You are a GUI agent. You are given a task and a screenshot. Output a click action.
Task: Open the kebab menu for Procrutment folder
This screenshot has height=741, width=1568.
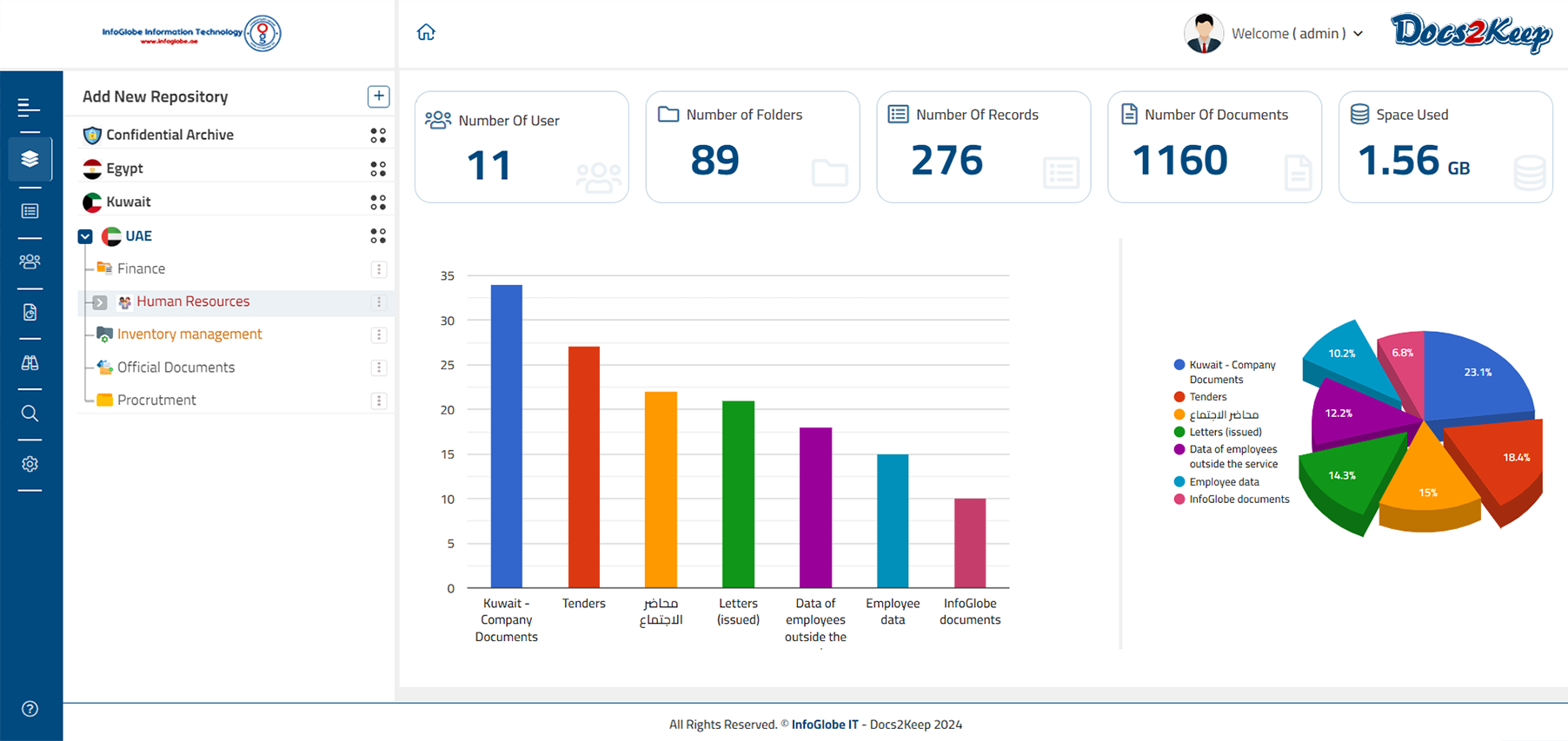coord(379,400)
